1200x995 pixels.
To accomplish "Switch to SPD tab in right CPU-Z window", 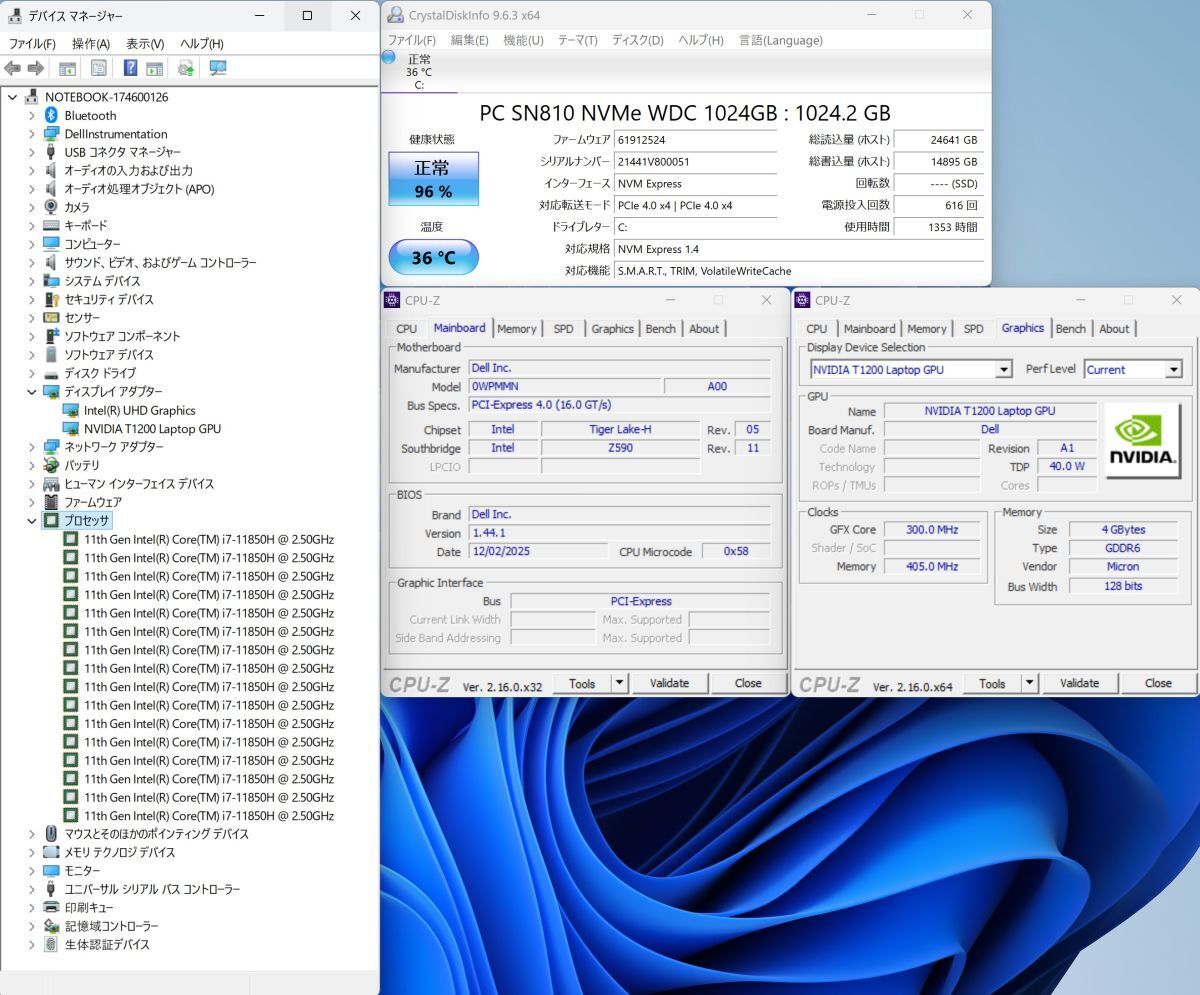I will click(973, 329).
